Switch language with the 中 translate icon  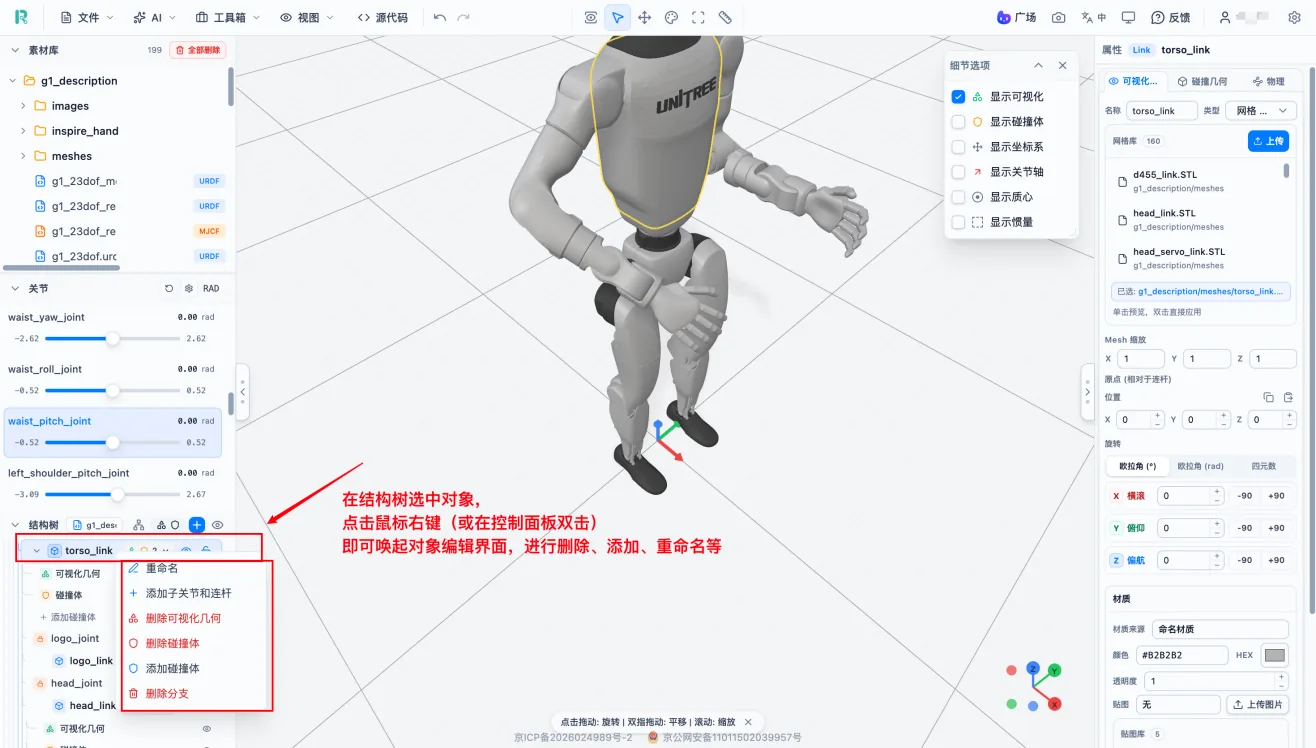[x=1093, y=17]
